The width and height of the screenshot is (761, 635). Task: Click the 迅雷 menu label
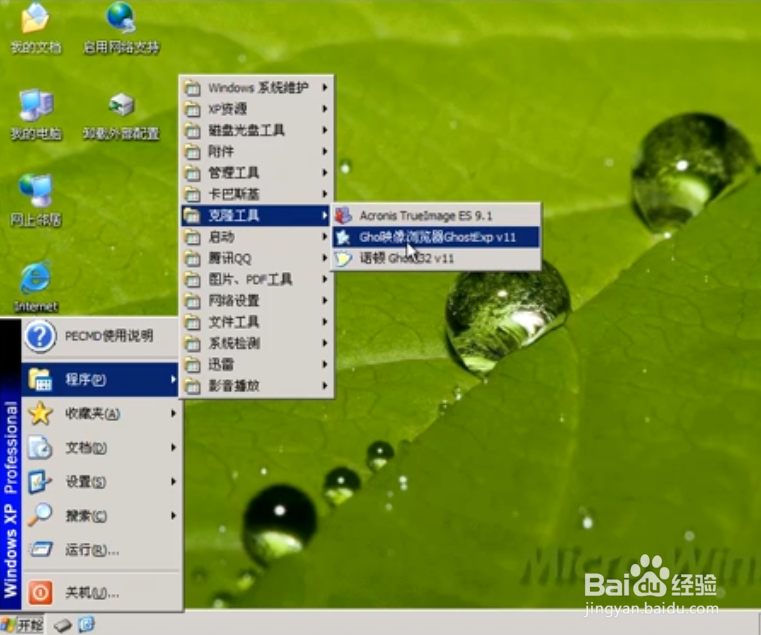(221, 365)
